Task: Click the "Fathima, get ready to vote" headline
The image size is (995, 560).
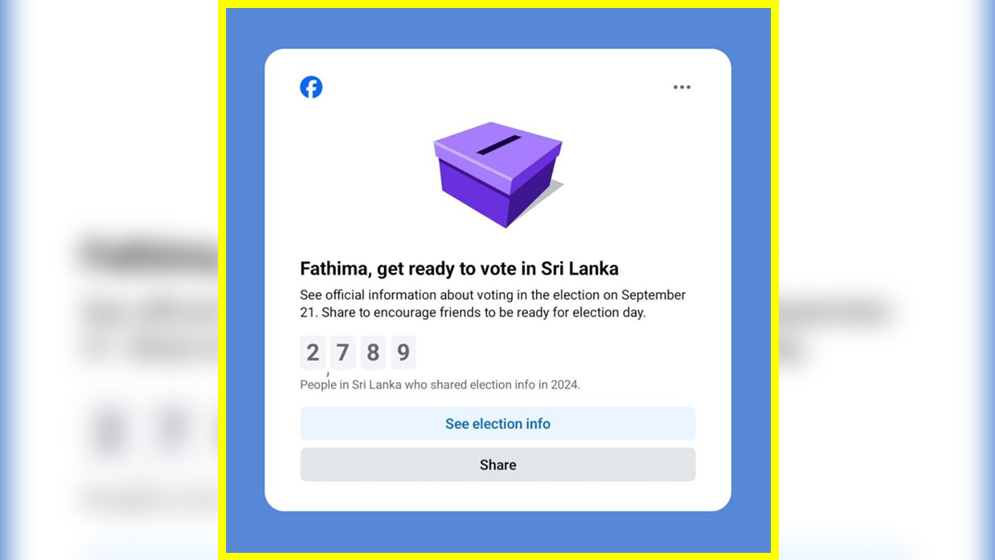Action: (x=420, y=268)
